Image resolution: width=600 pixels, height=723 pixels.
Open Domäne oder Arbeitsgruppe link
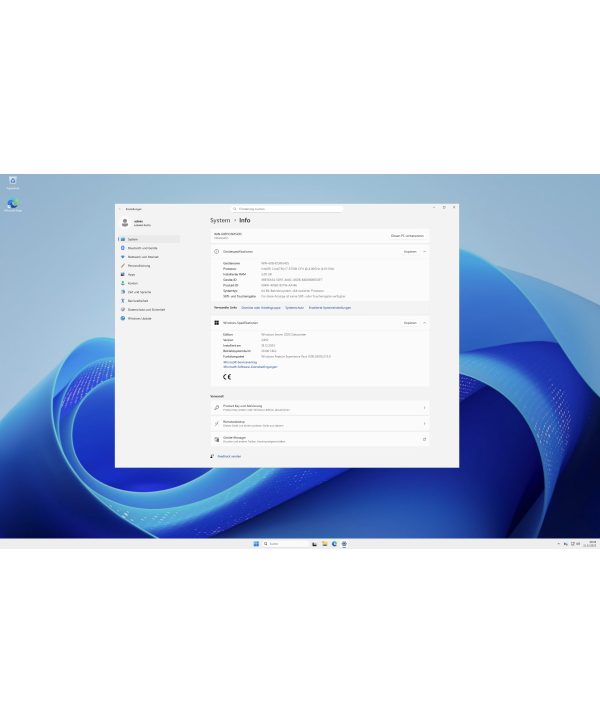tap(261, 308)
